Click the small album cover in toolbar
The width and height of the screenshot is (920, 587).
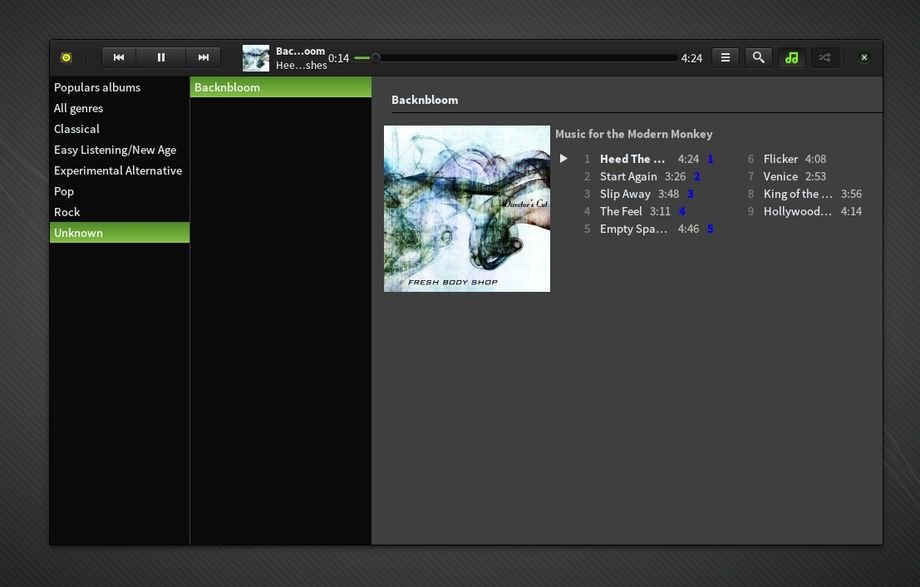tap(256, 58)
